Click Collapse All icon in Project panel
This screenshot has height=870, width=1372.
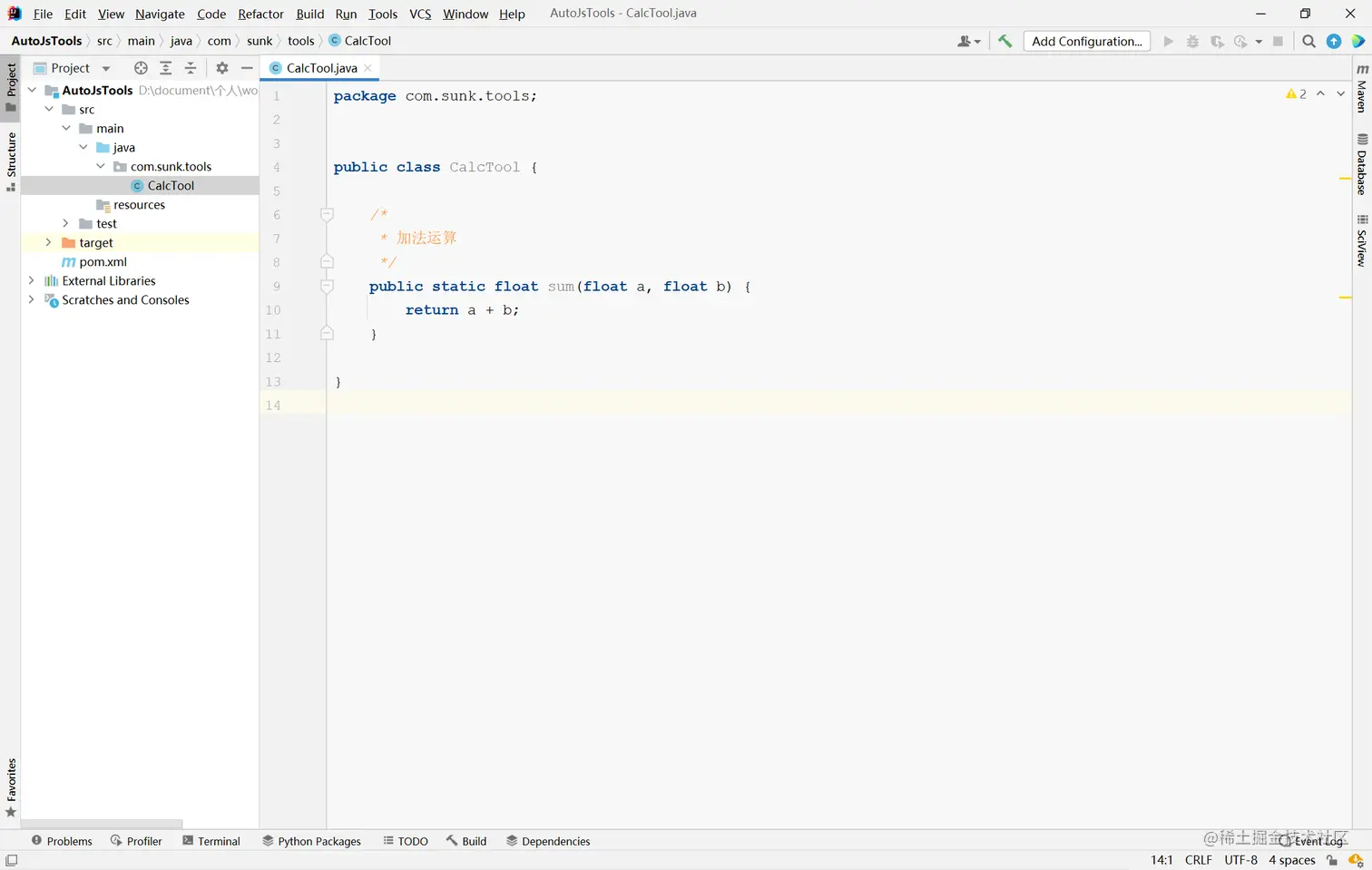191,68
